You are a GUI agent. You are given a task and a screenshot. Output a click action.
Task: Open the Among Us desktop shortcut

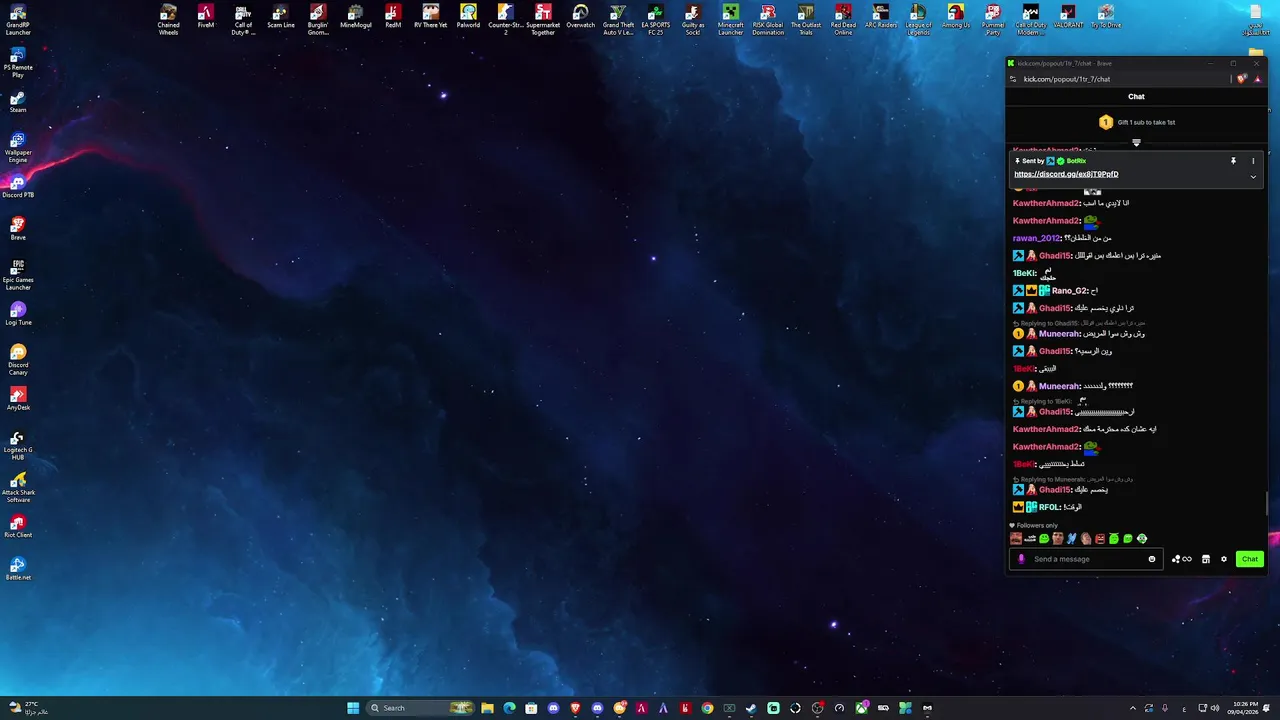point(956,17)
